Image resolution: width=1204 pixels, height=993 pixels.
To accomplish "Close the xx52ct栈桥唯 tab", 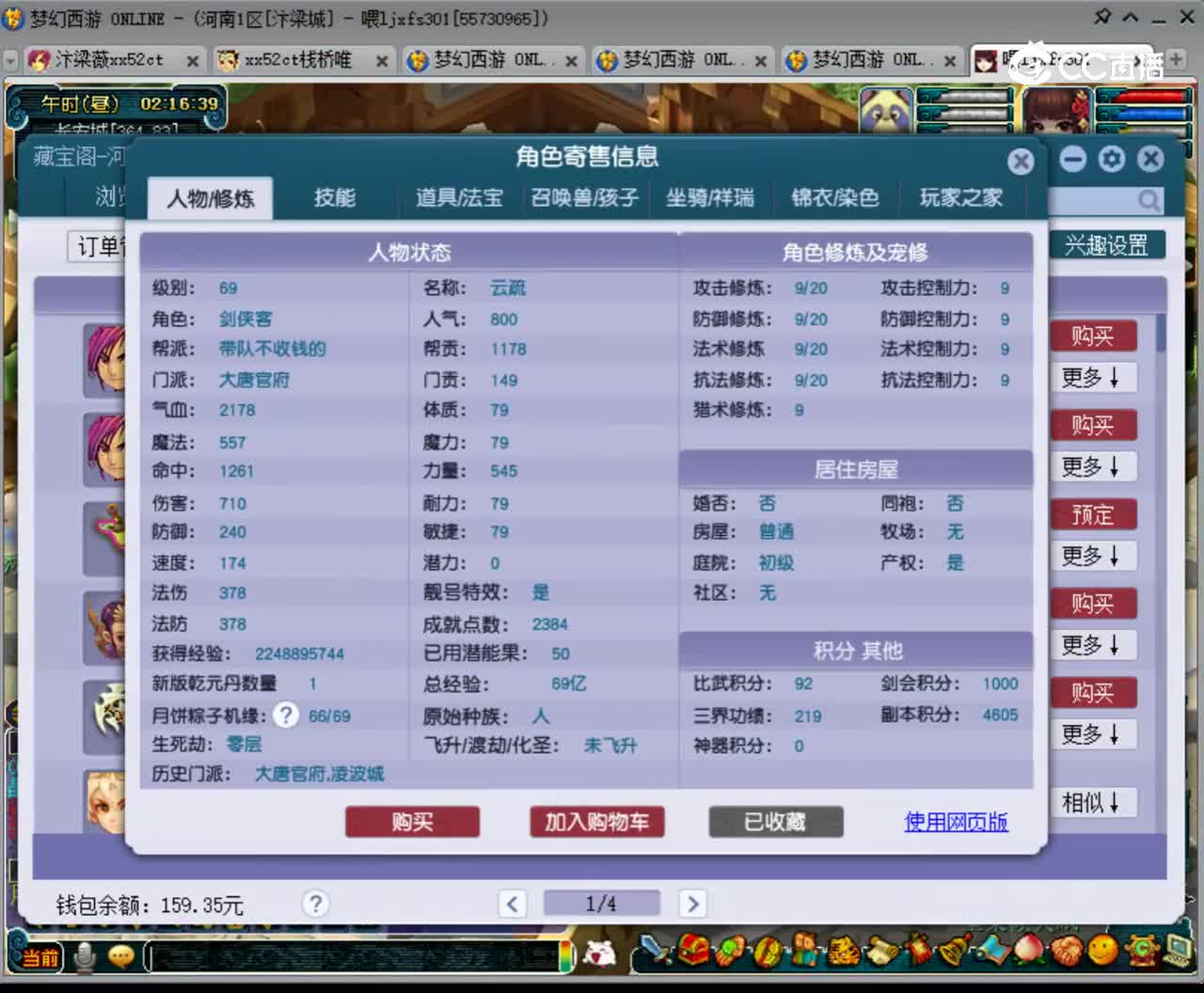I will point(382,61).
